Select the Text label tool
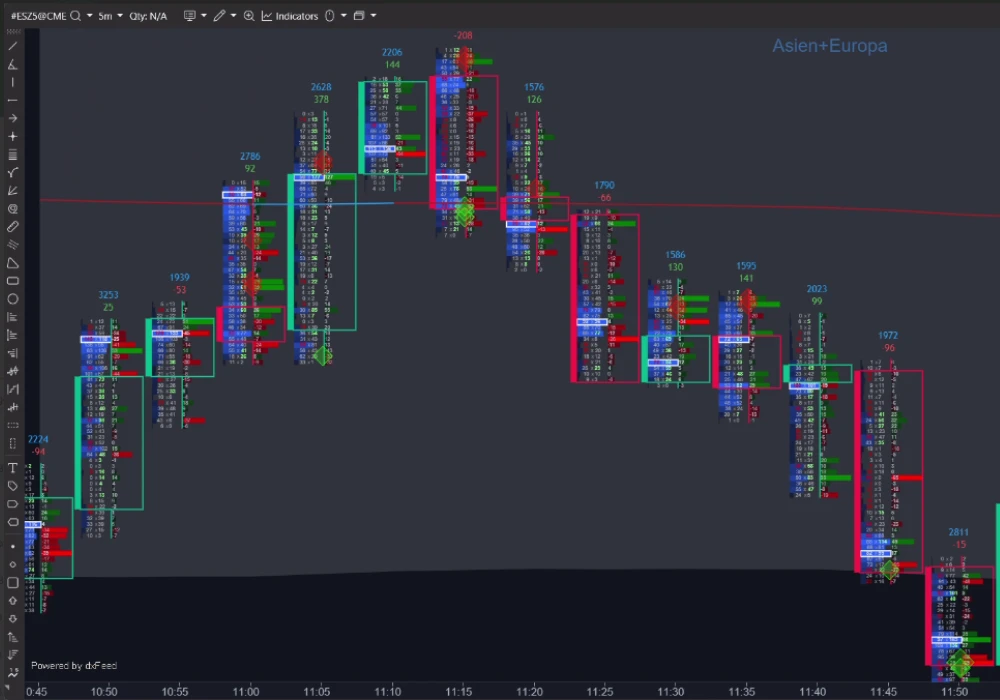The image size is (1000, 700). (x=12, y=468)
